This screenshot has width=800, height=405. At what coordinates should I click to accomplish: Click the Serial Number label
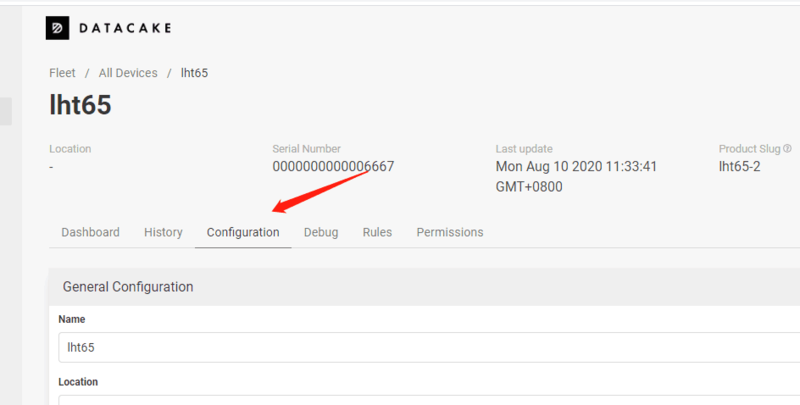coord(306,148)
